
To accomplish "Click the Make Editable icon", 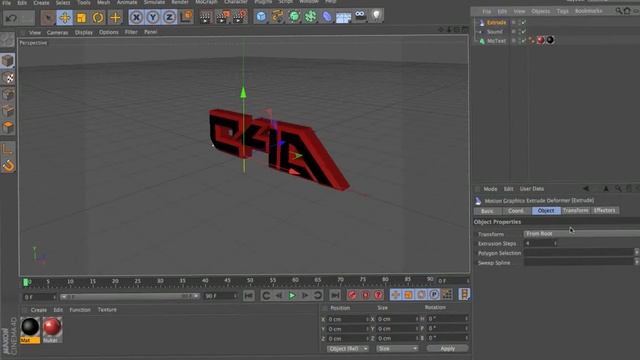I will 7,40.
